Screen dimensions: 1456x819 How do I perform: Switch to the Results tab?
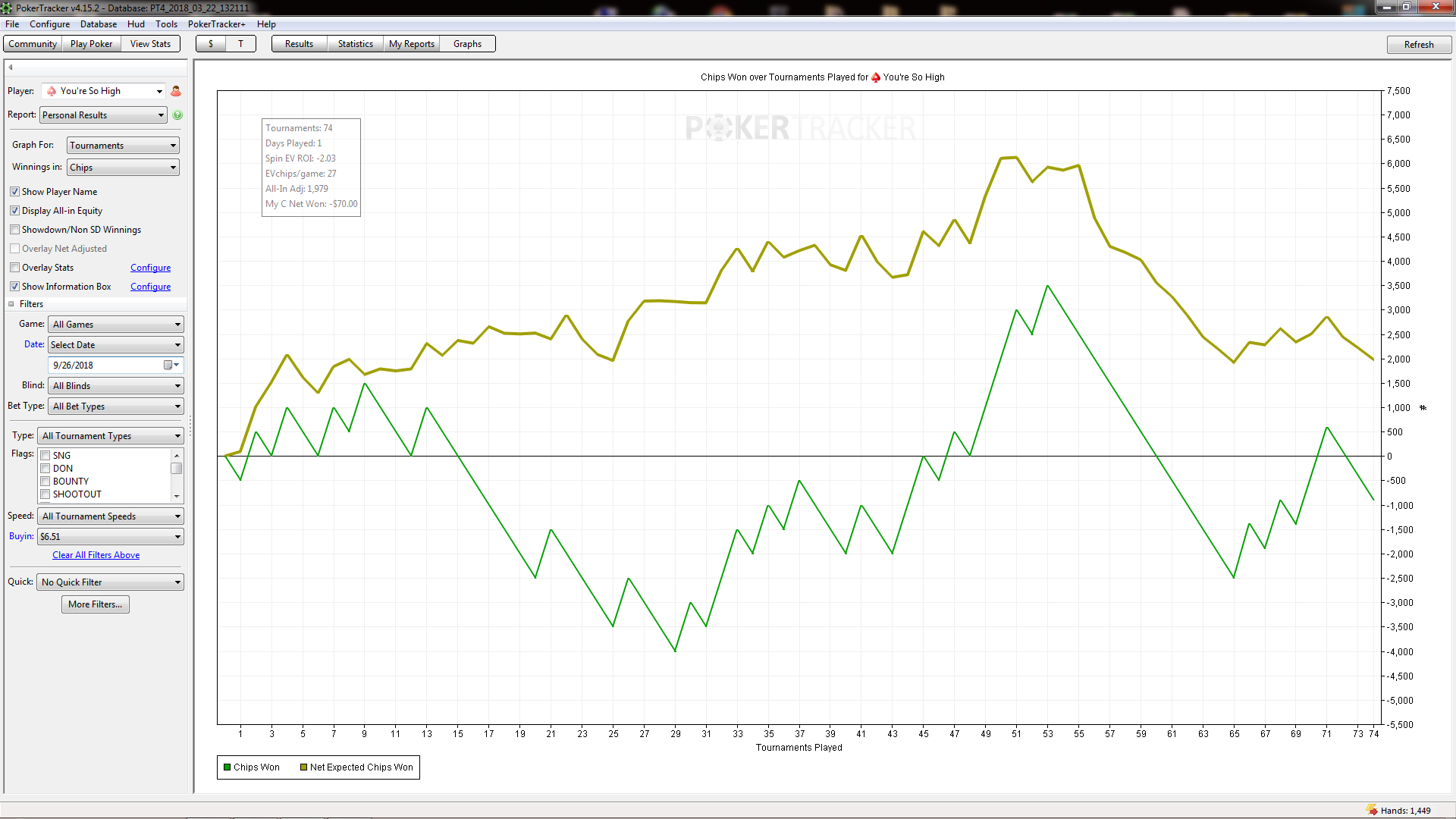pyautogui.click(x=300, y=44)
